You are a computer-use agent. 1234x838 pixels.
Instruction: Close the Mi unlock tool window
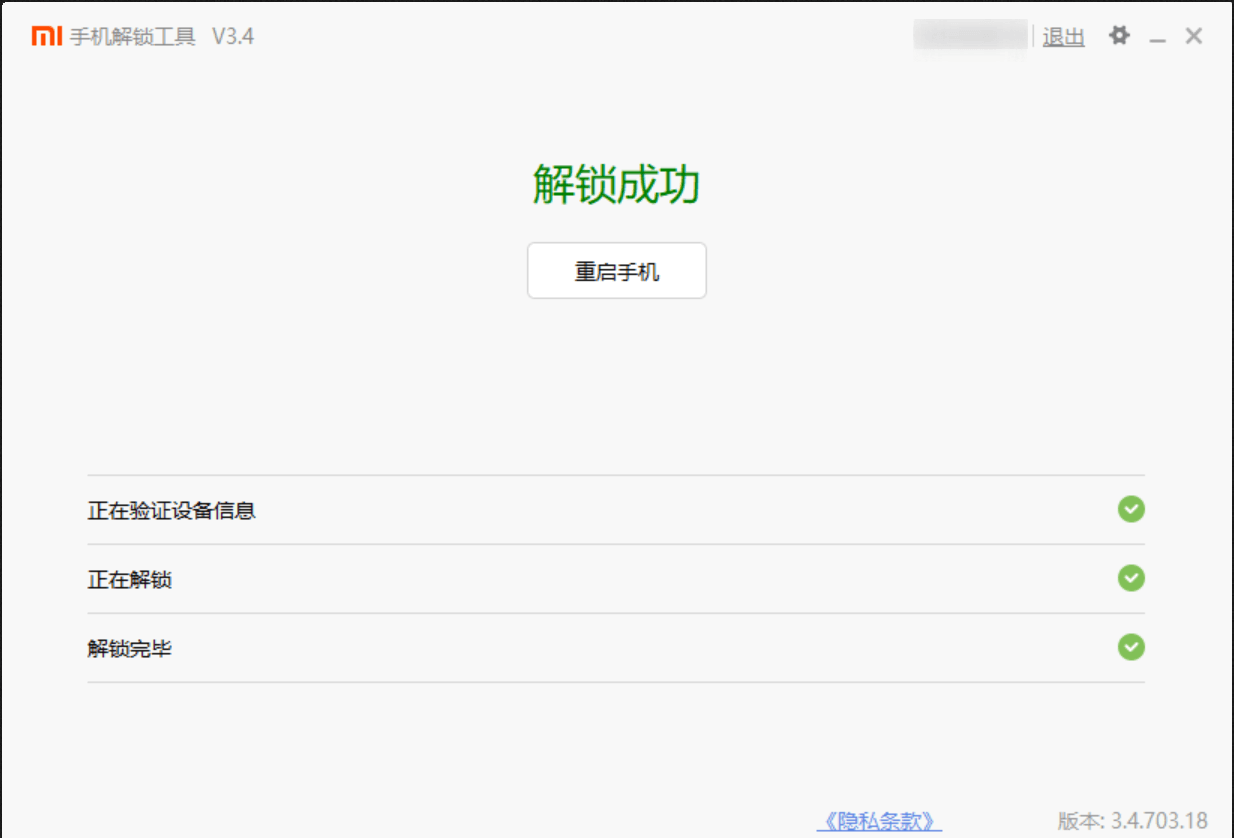1193,36
